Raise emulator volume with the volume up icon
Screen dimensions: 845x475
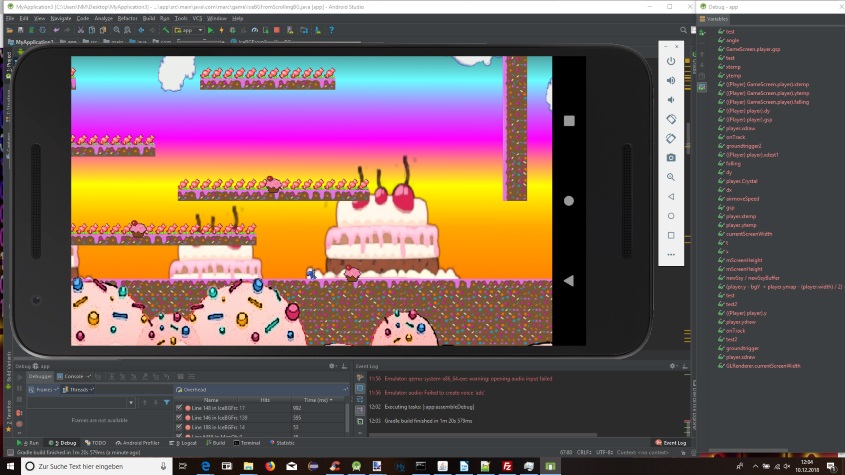[671, 80]
